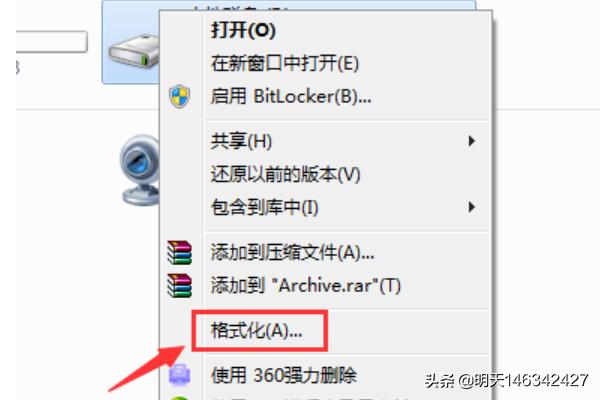Click the BitLocker shield icon
The height and width of the screenshot is (400, 600).
[179, 96]
